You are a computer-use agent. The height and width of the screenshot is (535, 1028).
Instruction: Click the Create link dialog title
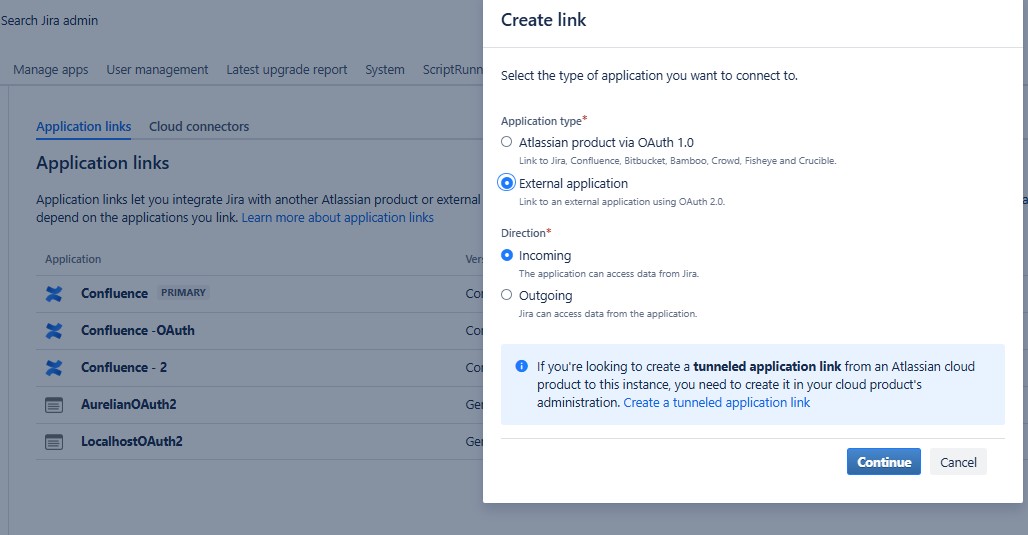[544, 20]
